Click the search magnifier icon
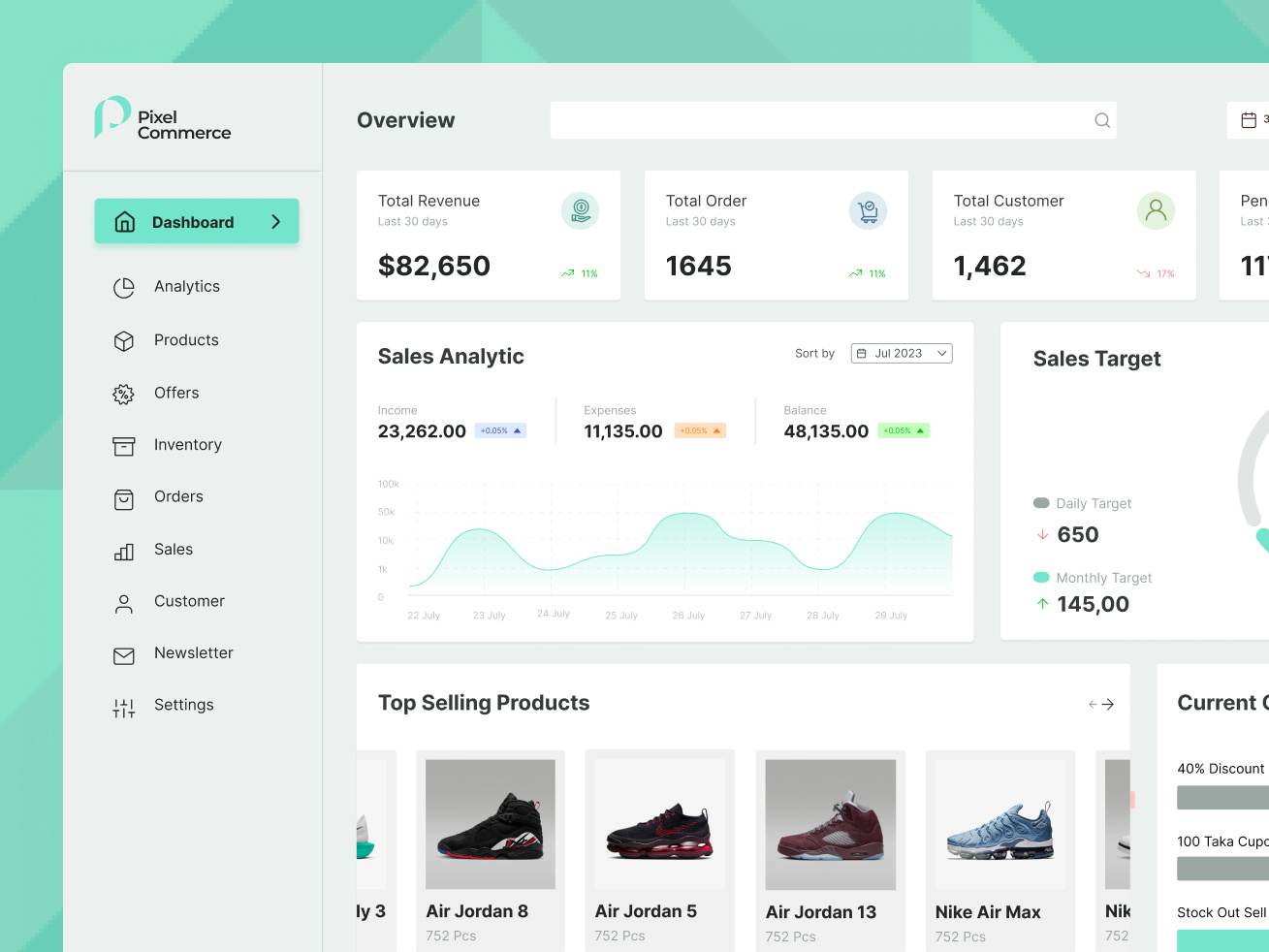 [1102, 120]
